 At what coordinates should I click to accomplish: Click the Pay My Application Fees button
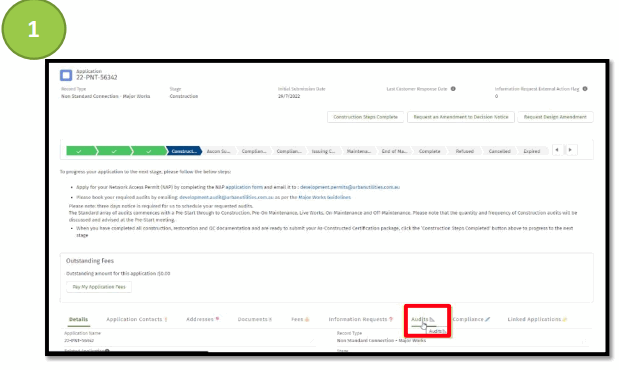point(99,287)
